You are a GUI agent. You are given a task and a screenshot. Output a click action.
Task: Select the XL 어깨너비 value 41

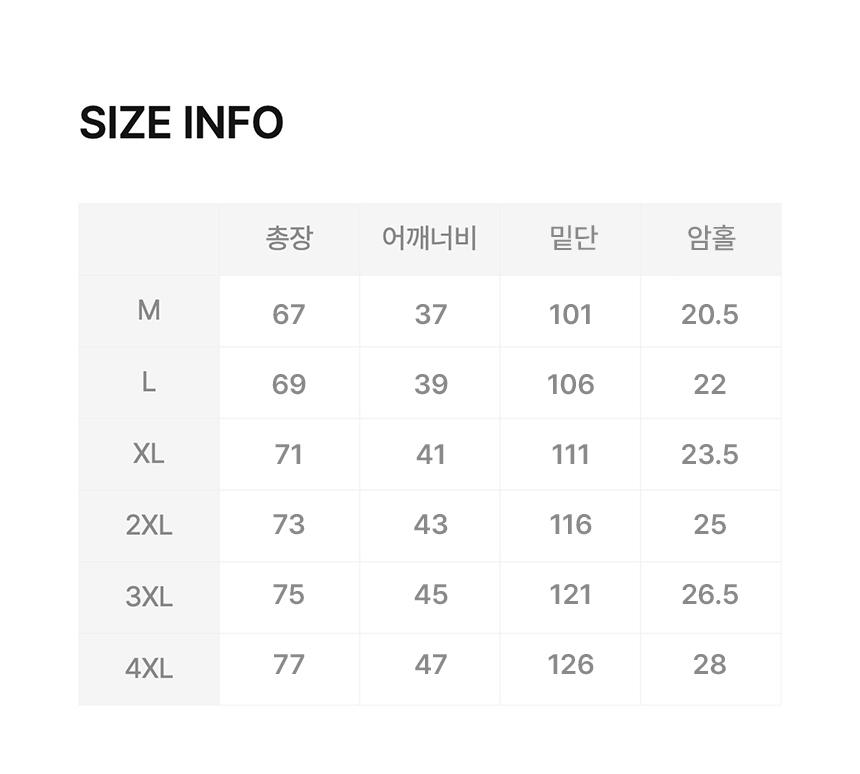tap(430, 454)
